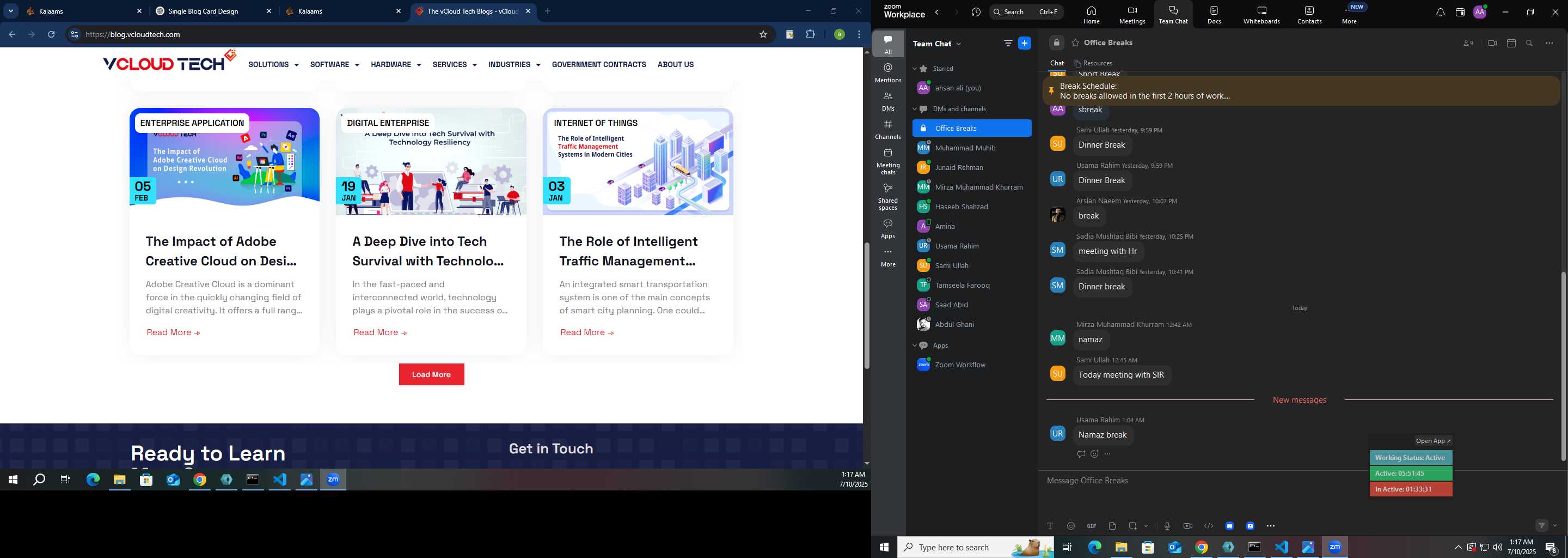Open the channel header more options
This screenshot has width=1568, height=558.
pyautogui.click(x=1549, y=43)
